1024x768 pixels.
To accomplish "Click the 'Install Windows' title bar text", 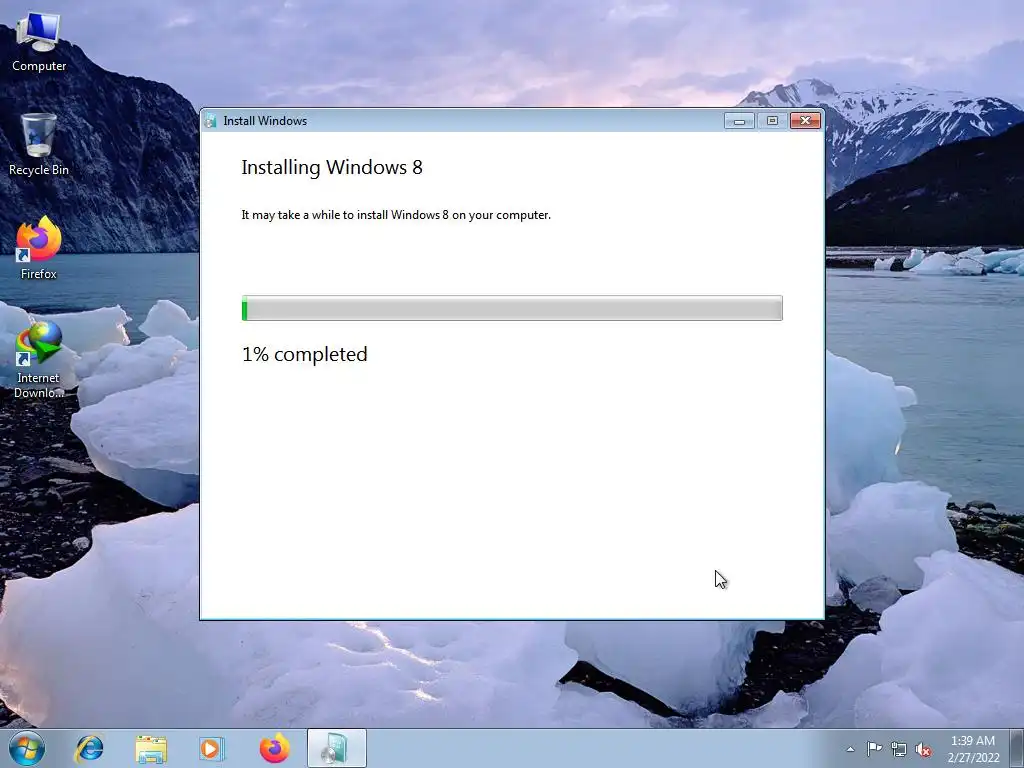I will tap(265, 121).
